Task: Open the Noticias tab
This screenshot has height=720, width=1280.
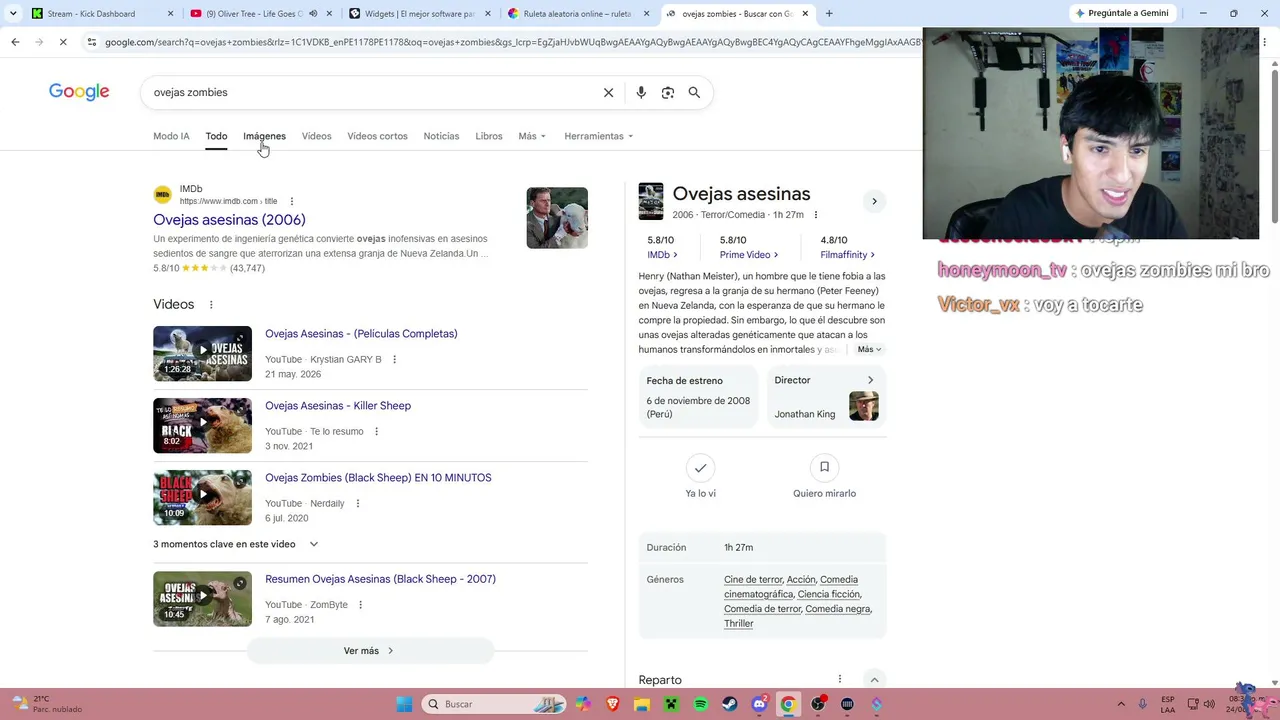Action: tap(441, 136)
